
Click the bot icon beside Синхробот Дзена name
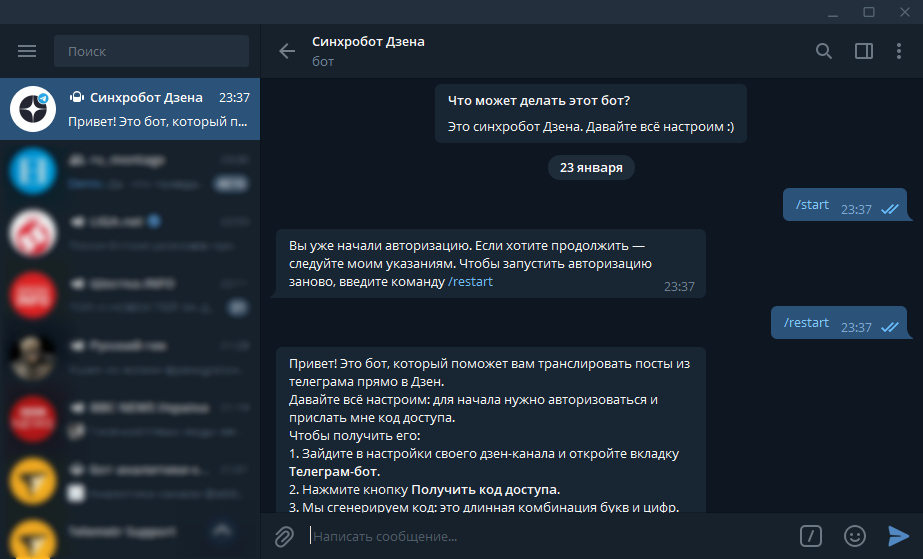click(77, 97)
